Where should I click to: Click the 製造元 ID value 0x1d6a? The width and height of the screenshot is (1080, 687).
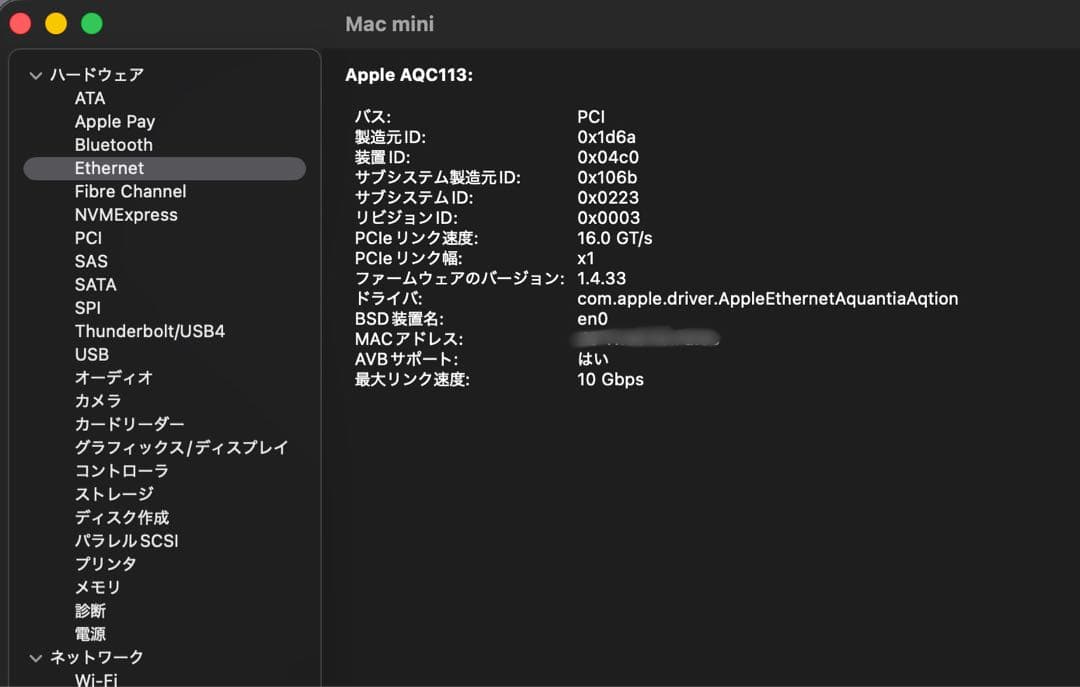coord(606,137)
